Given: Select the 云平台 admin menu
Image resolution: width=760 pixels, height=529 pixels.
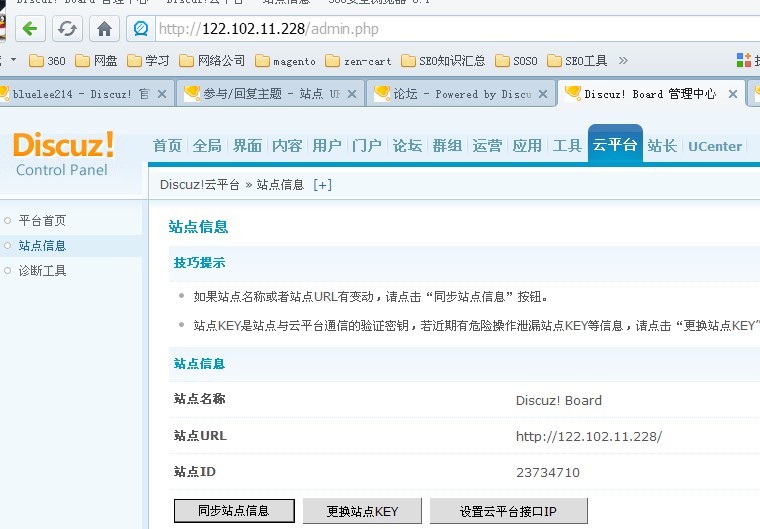Looking at the screenshot, I should coord(615,144).
